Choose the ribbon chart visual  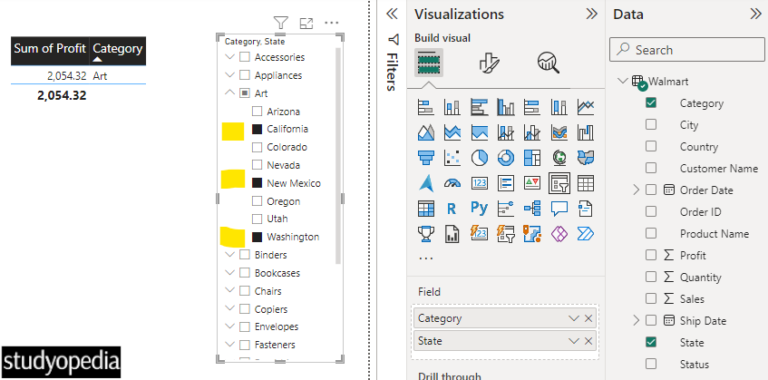tap(559, 132)
